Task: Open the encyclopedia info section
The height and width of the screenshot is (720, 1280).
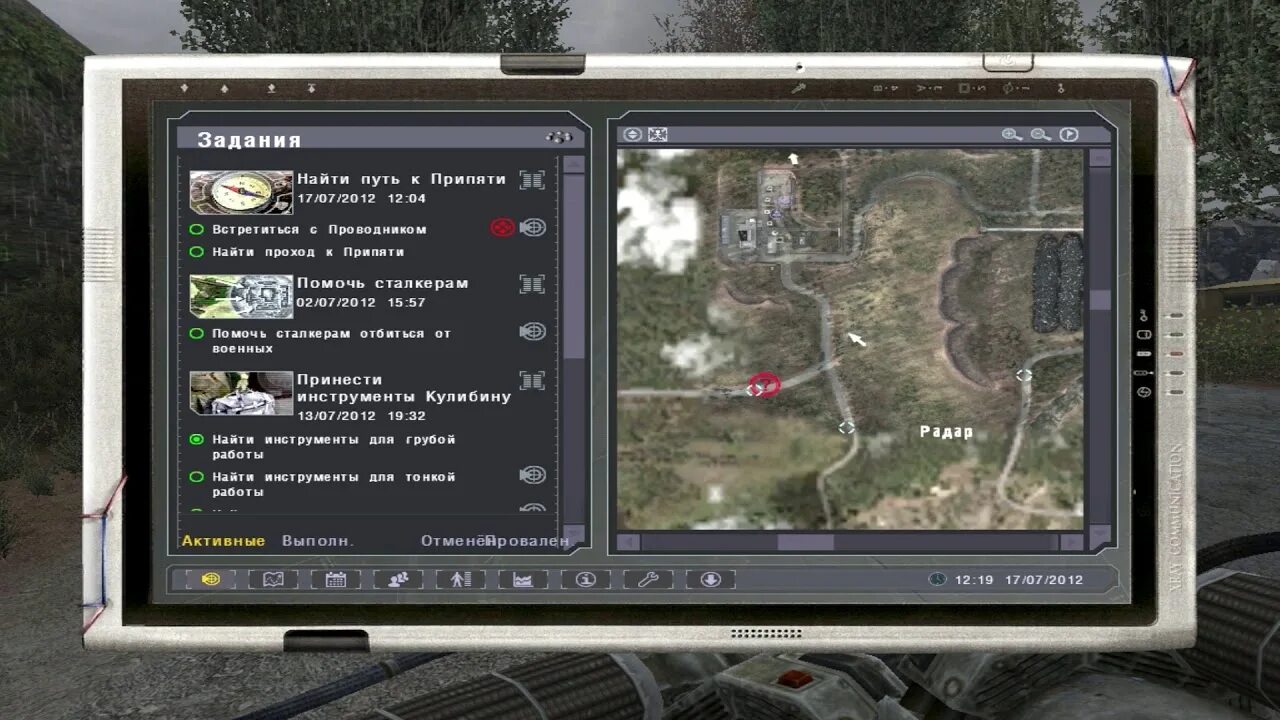Action: coord(586,579)
